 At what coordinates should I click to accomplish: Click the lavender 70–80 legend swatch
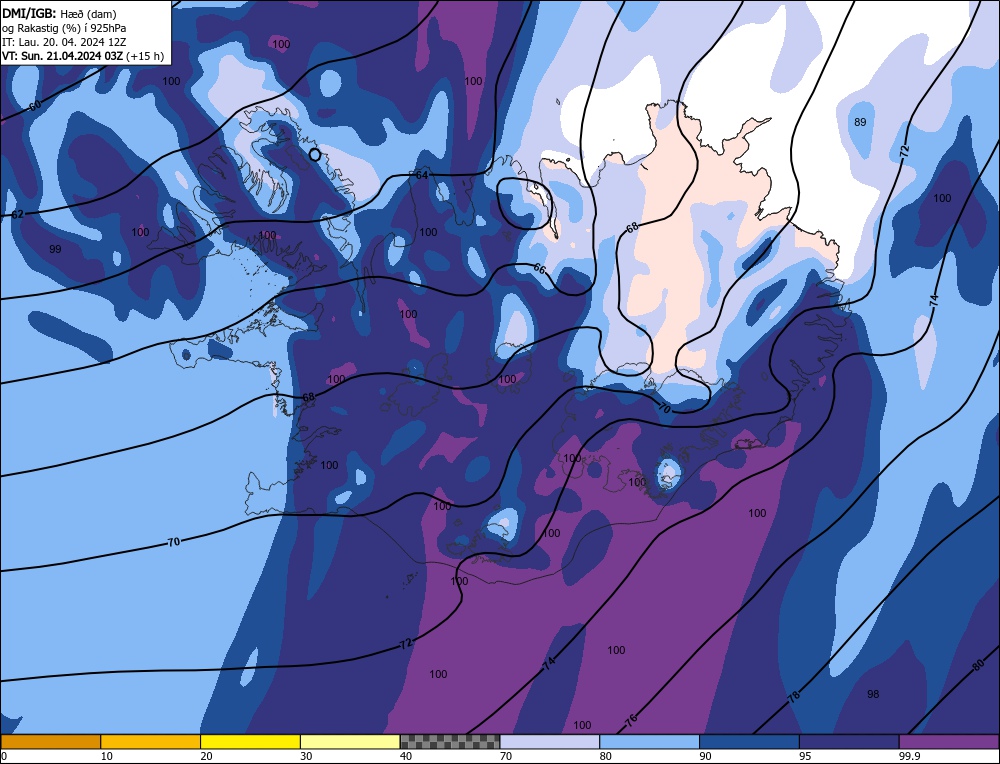550,741
